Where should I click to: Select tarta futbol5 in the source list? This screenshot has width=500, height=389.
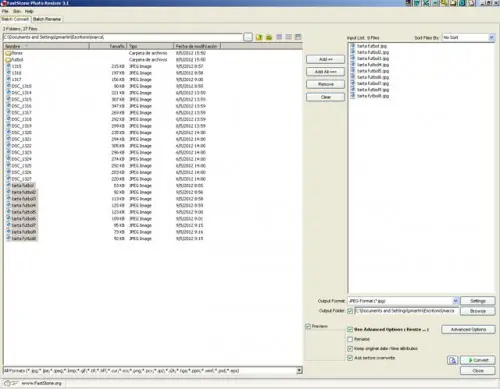point(24,212)
